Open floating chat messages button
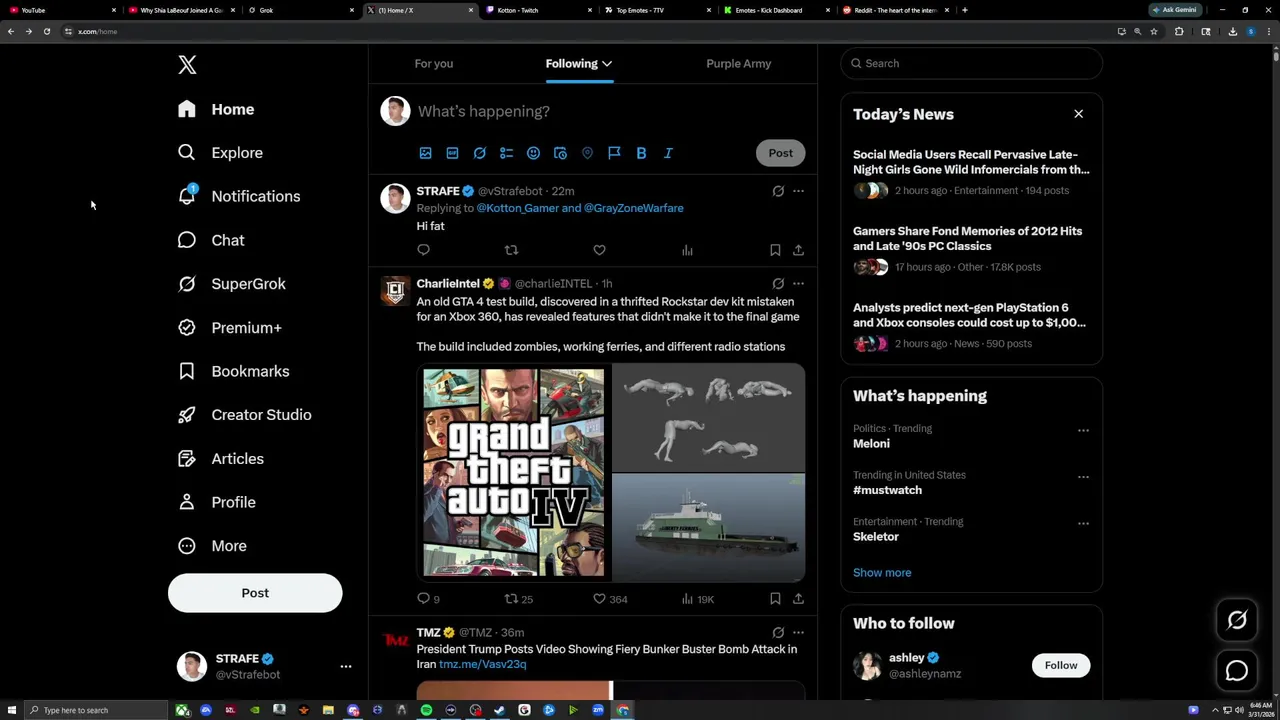The image size is (1280, 720). 1237,671
